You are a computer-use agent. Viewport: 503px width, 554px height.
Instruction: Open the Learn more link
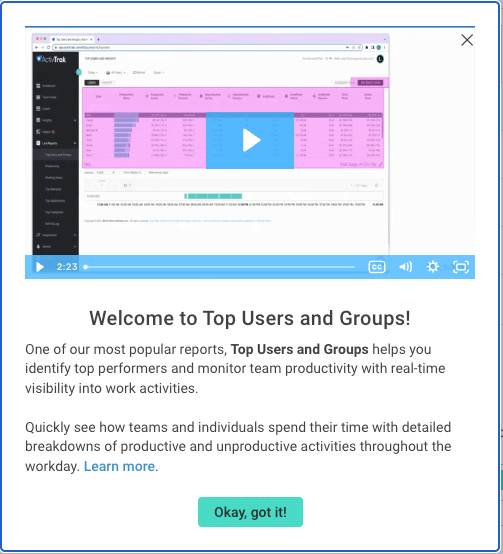click(119, 466)
